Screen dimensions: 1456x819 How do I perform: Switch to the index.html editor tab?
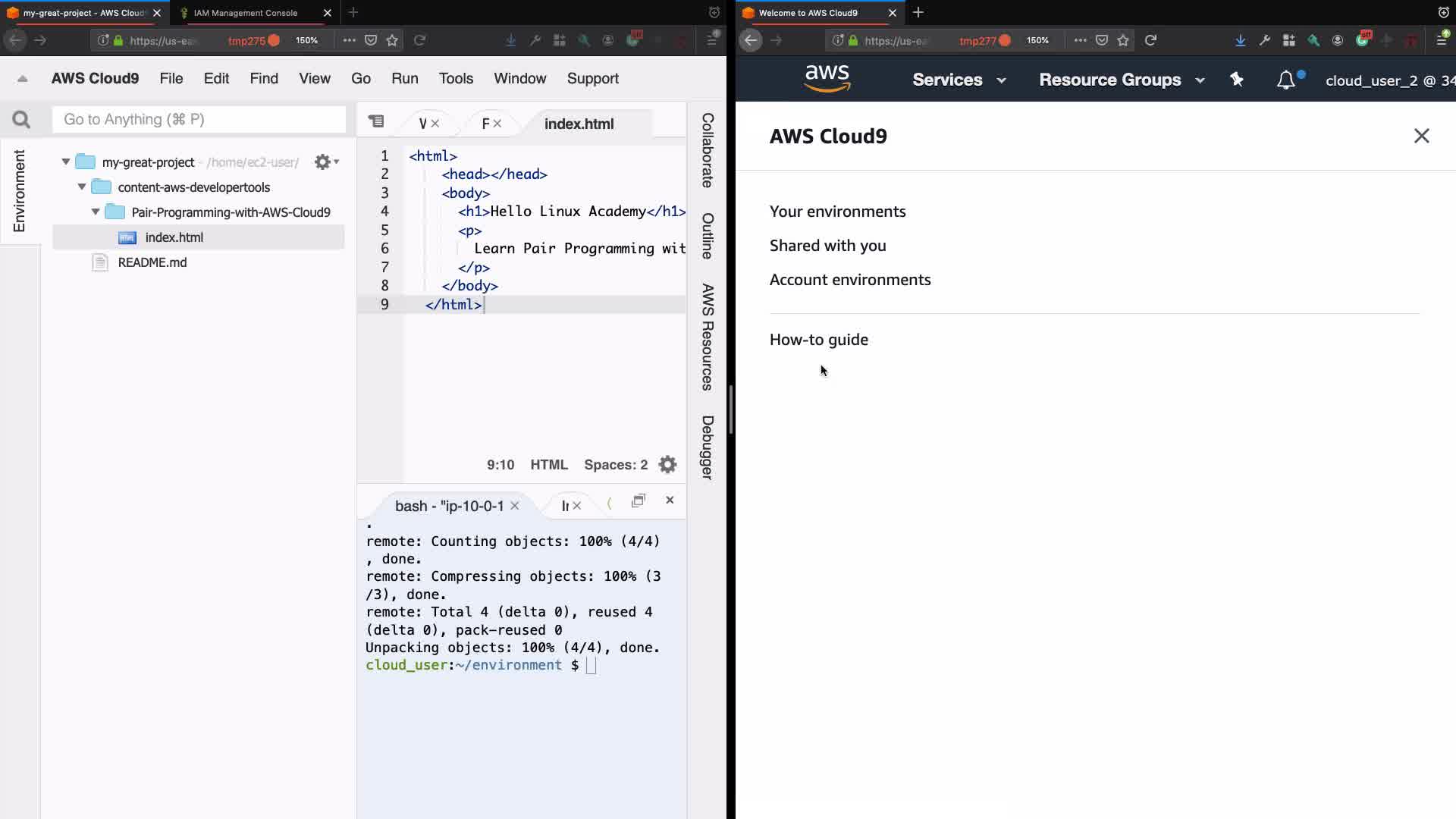[579, 124]
